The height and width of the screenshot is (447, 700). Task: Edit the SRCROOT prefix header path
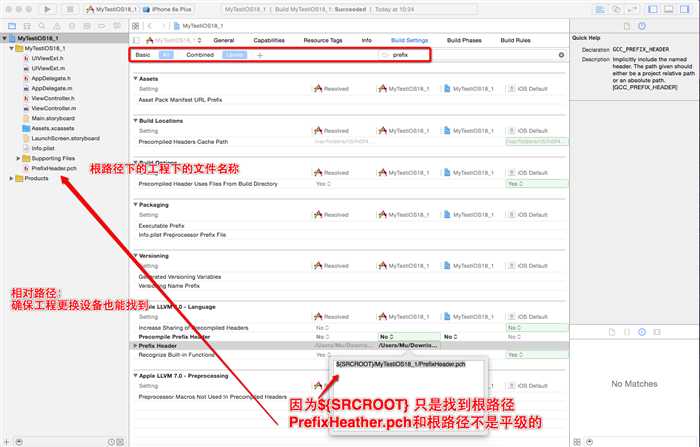pos(400,364)
